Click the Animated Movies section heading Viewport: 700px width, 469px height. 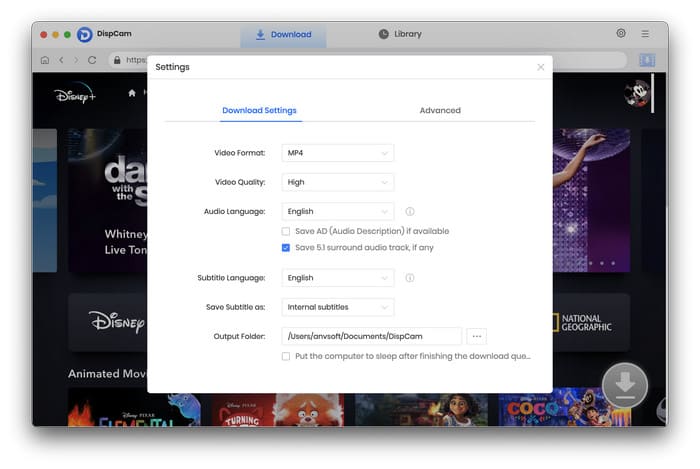click(x=108, y=374)
